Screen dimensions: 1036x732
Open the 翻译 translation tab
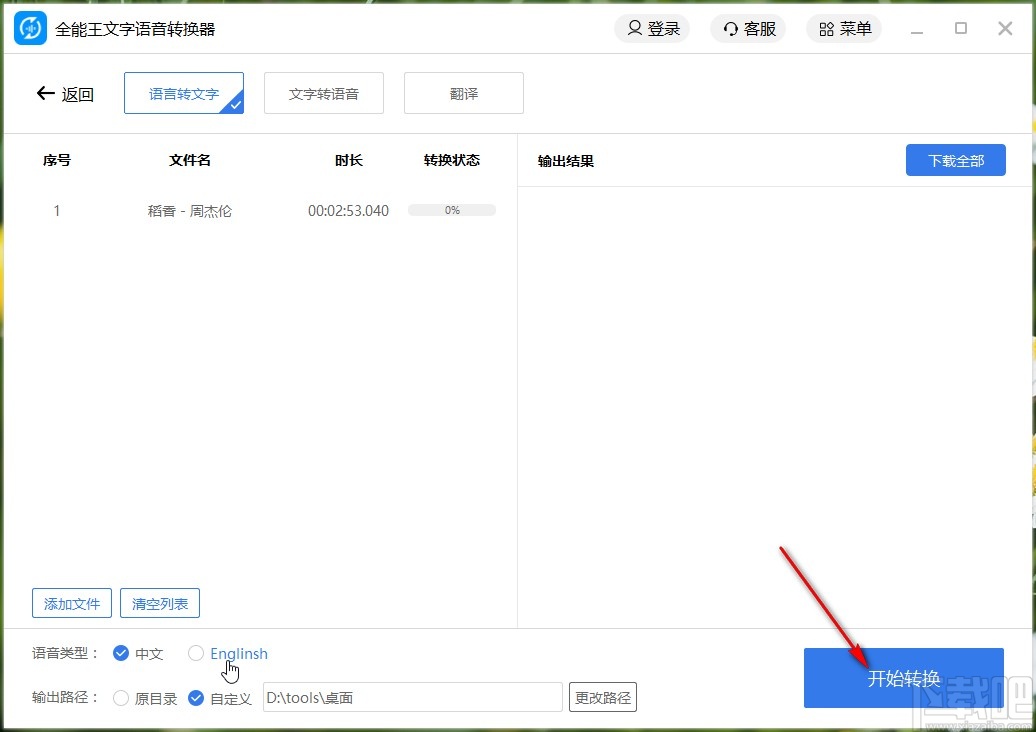[463, 92]
